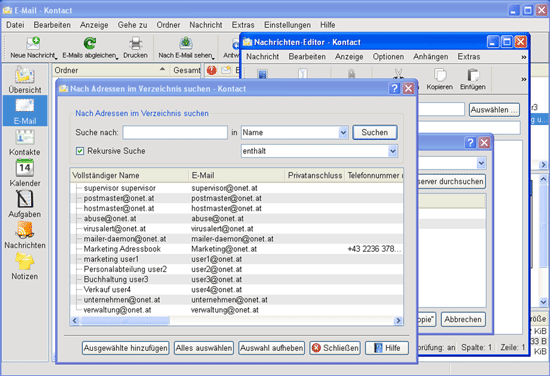550x376 pixels.
Task: Click the results list scroll left arrow
Action: coord(74,321)
